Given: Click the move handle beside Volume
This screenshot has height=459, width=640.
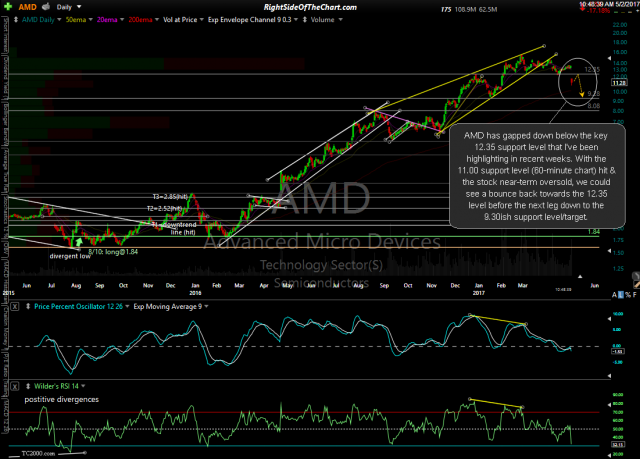Looking at the screenshot, I should point(304,20).
